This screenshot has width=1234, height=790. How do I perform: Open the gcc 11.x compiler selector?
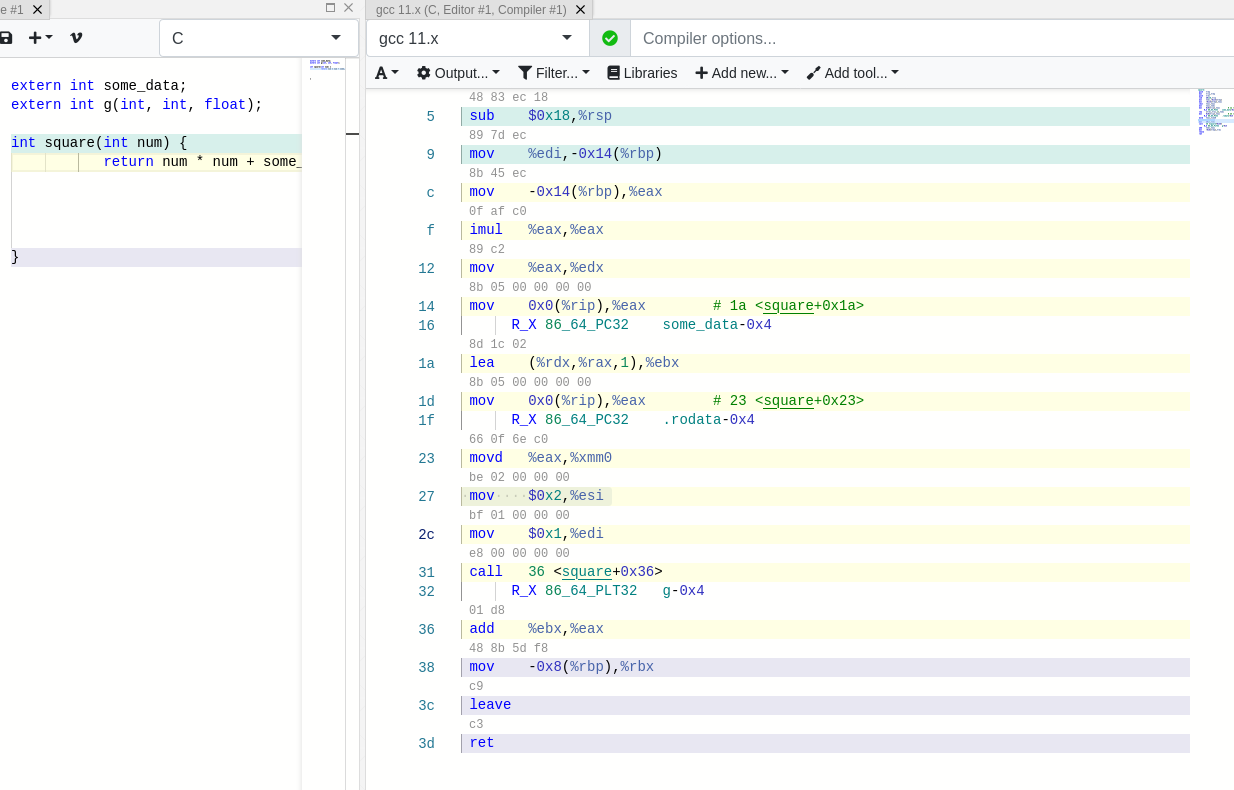coord(477,38)
